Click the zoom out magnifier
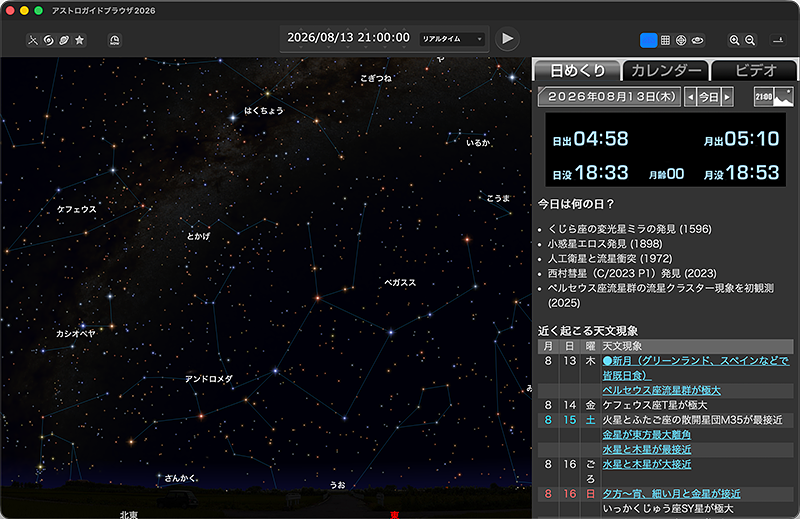Image resolution: width=800 pixels, height=519 pixels. 750,40
